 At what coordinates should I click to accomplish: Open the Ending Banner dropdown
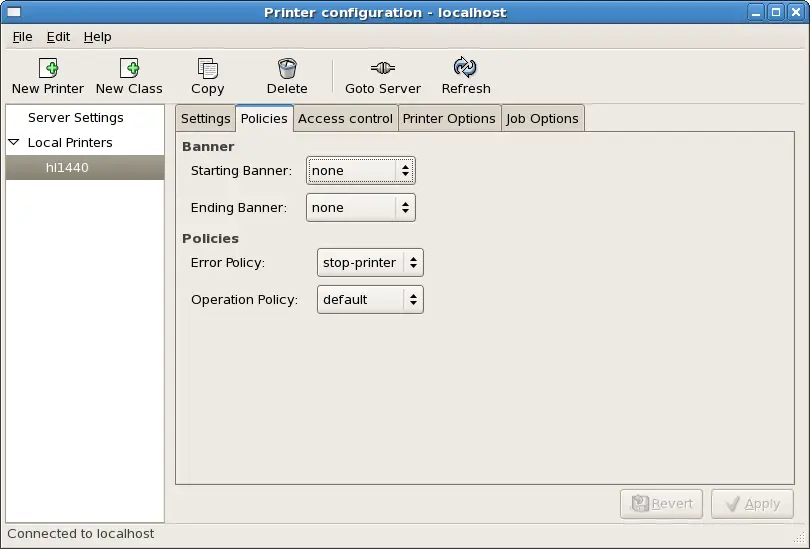tap(360, 208)
